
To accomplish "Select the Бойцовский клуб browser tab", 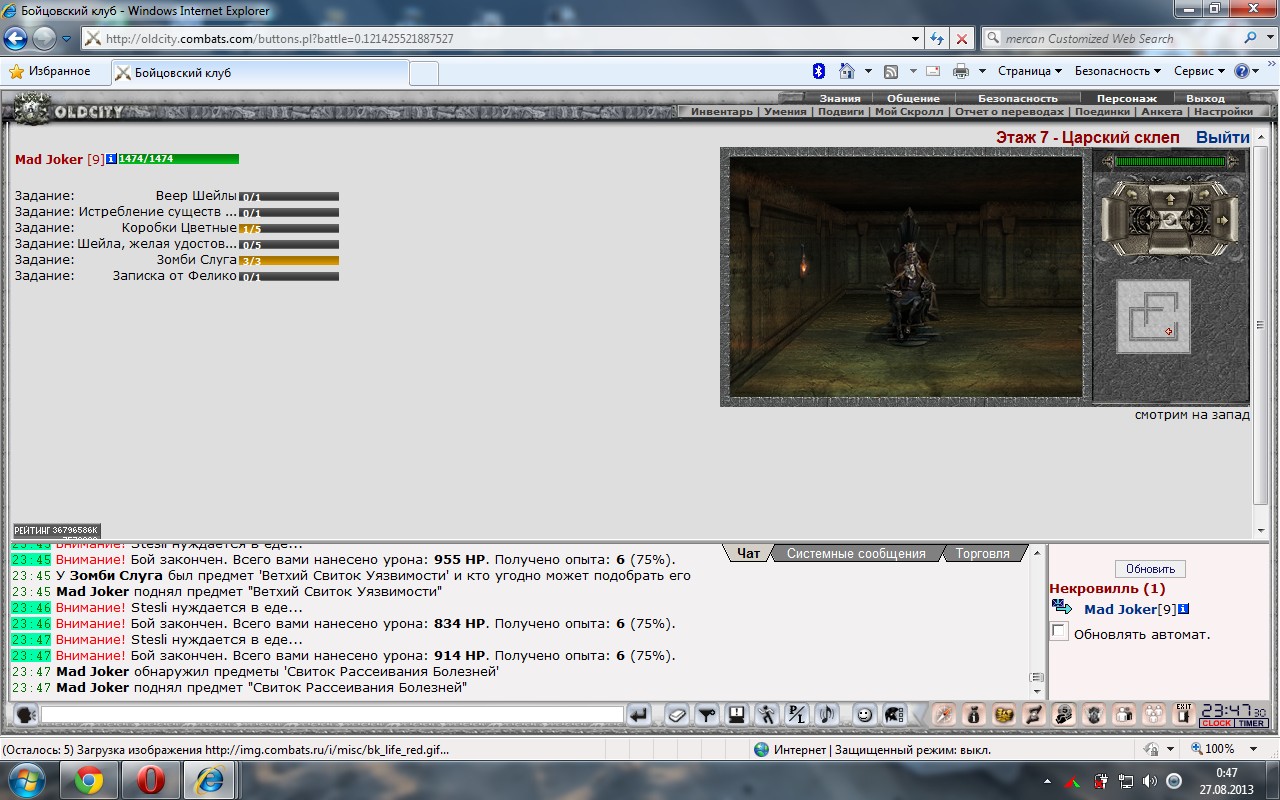I will (260, 73).
